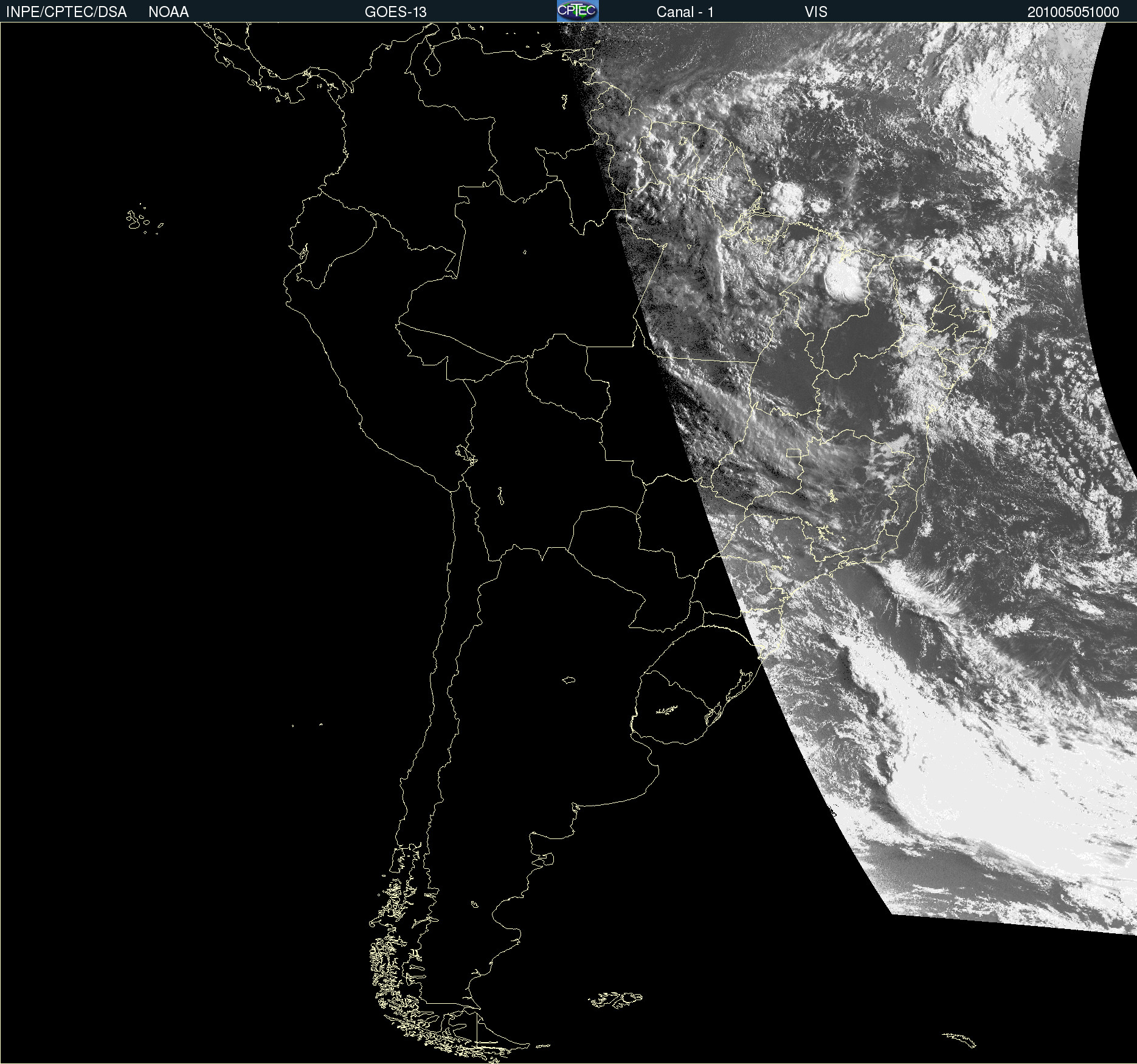Viewport: 1137px width, 1064px height.
Task: Click the GOES-13 satellite label
Action: pyautogui.click(x=396, y=12)
